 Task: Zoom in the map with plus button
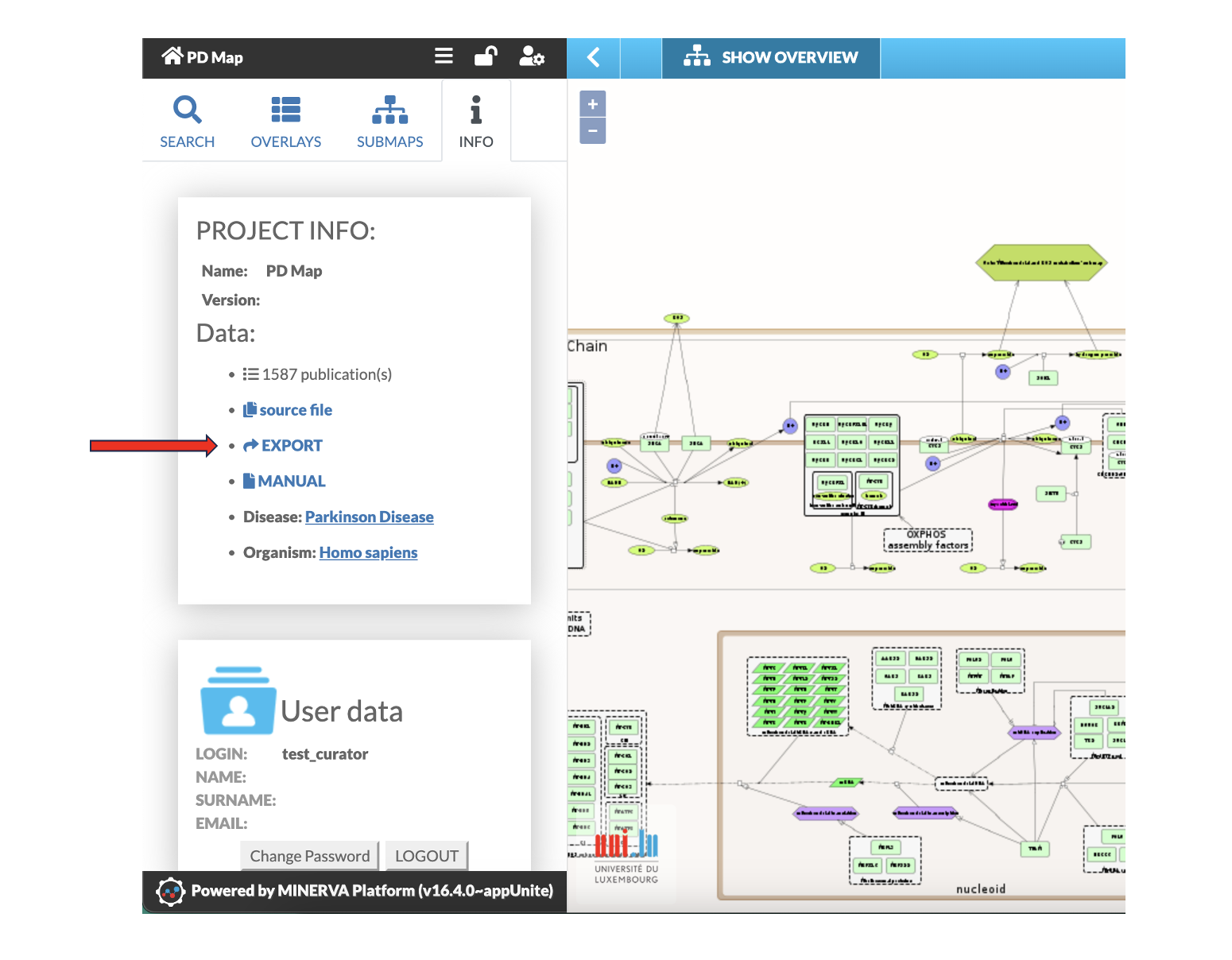click(x=593, y=104)
